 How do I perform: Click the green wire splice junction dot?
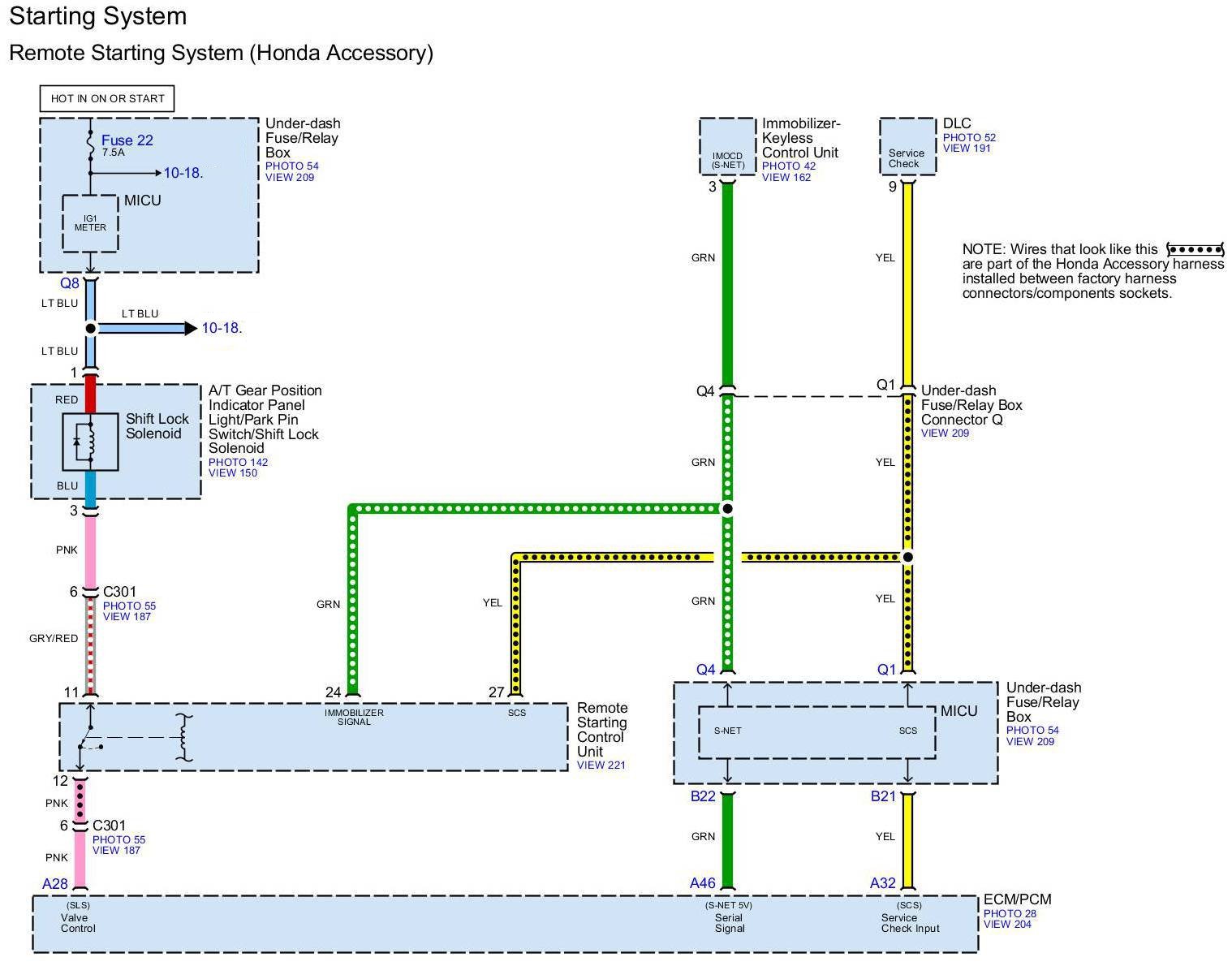click(x=728, y=509)
